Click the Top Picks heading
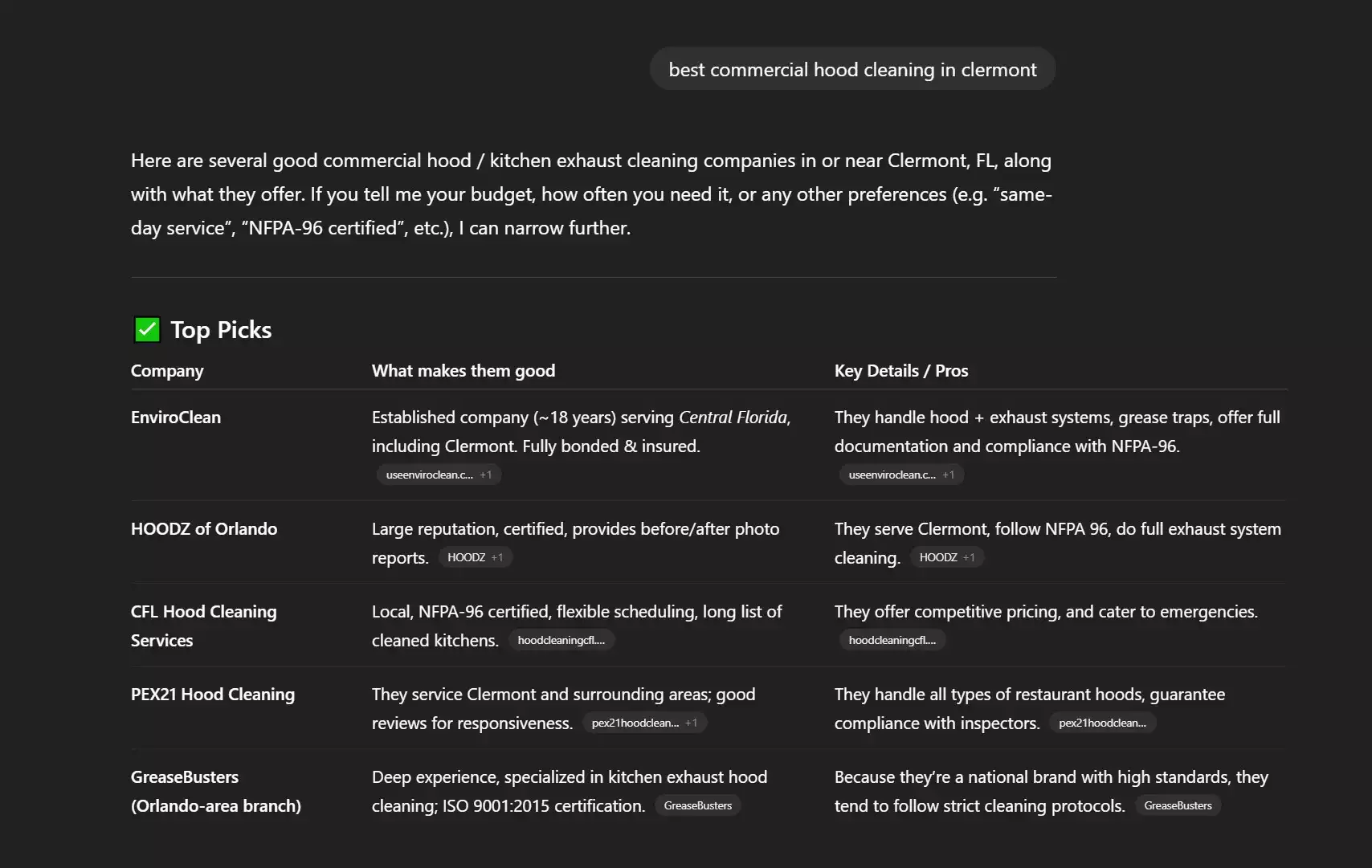 click(221, 330)
